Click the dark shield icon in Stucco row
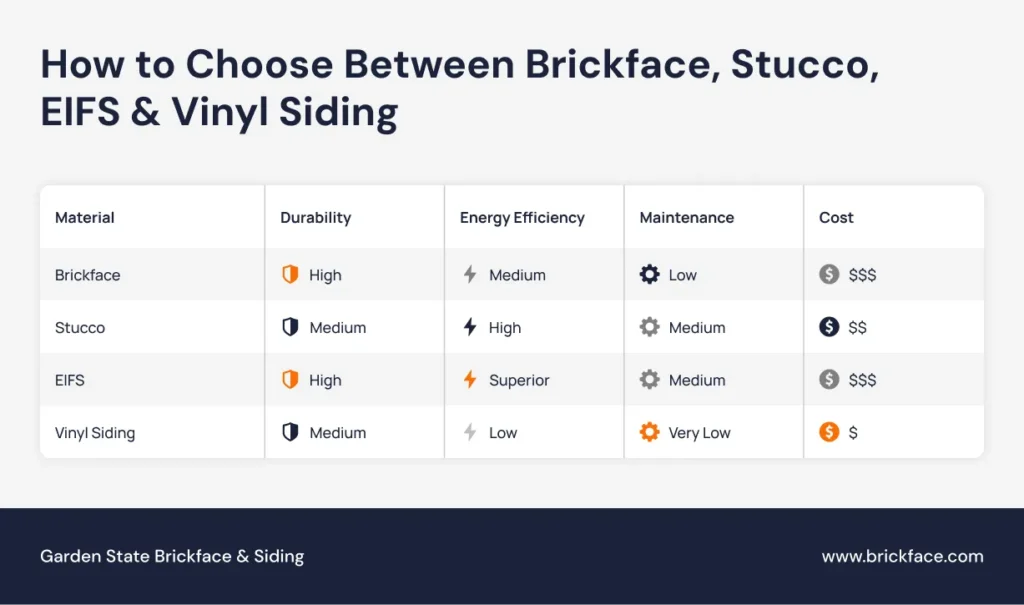Screen dimensions: 1024x605 (x=290, y=327)
